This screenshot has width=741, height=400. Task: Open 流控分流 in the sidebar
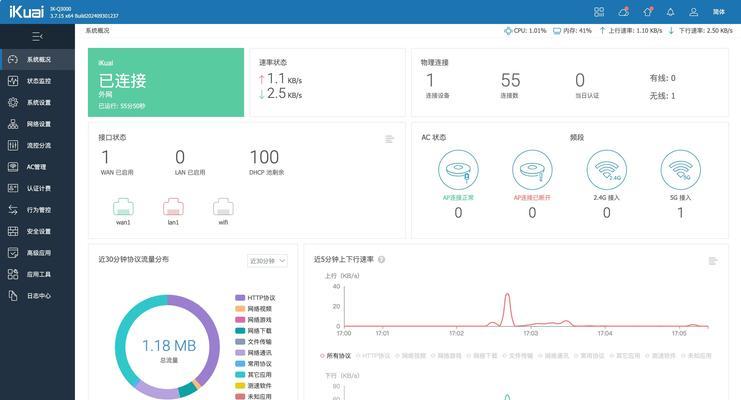(37, 145)
